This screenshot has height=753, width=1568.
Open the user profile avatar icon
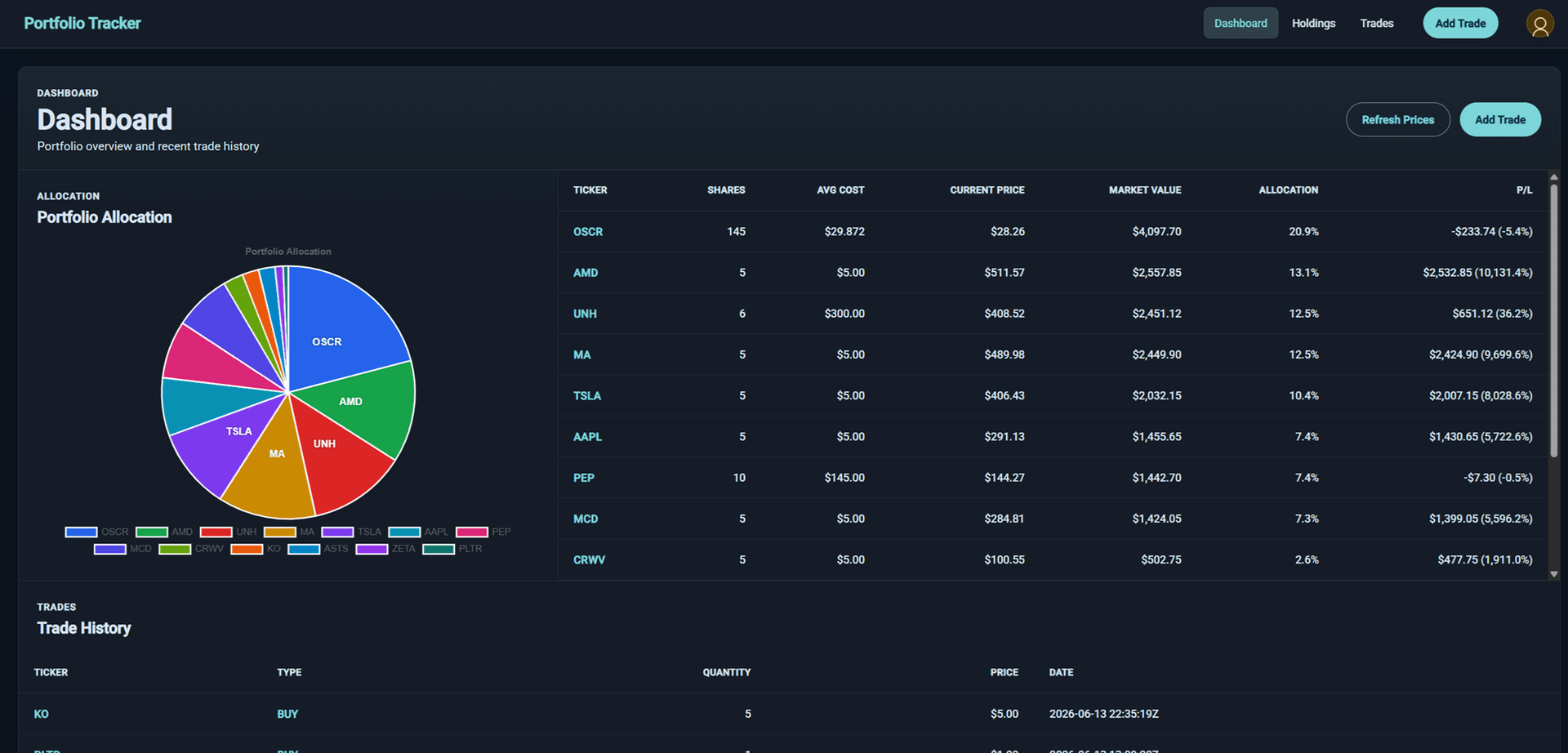click(x=1540, y=24)
